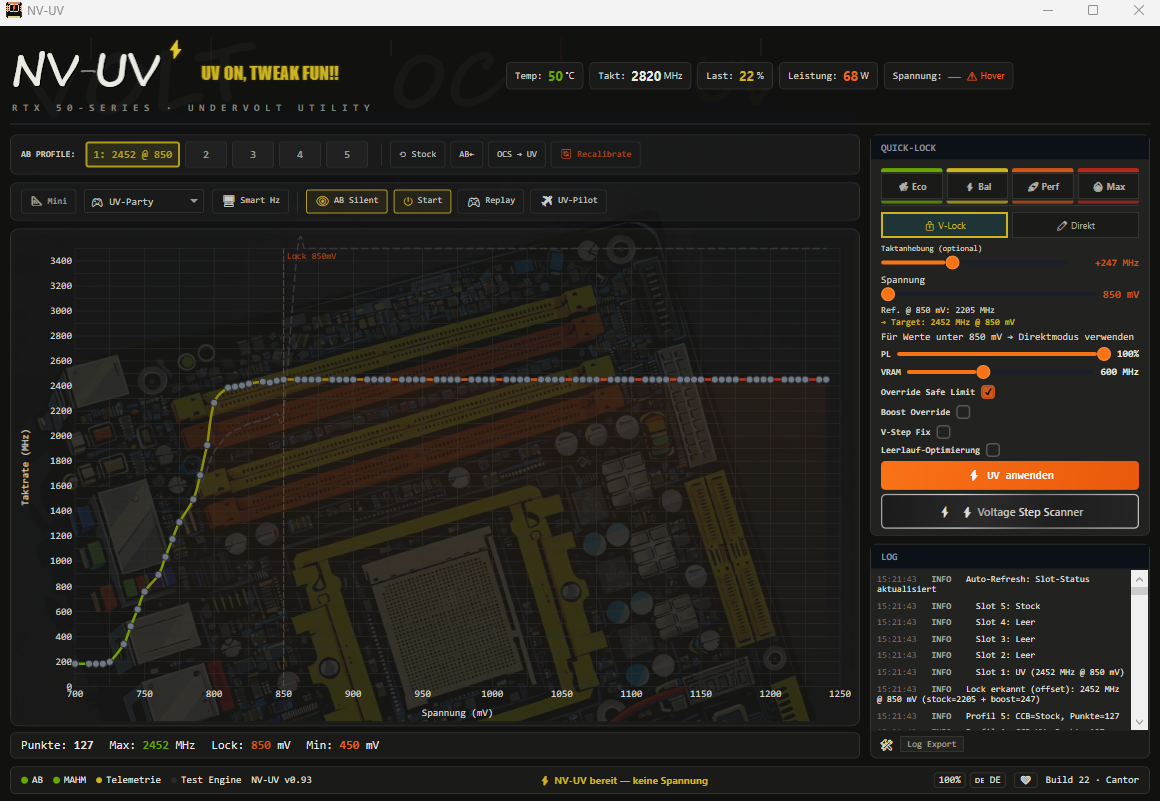Click the log scrollbar up arrow
1160x801 pixels.
(x=1139, y=579)
